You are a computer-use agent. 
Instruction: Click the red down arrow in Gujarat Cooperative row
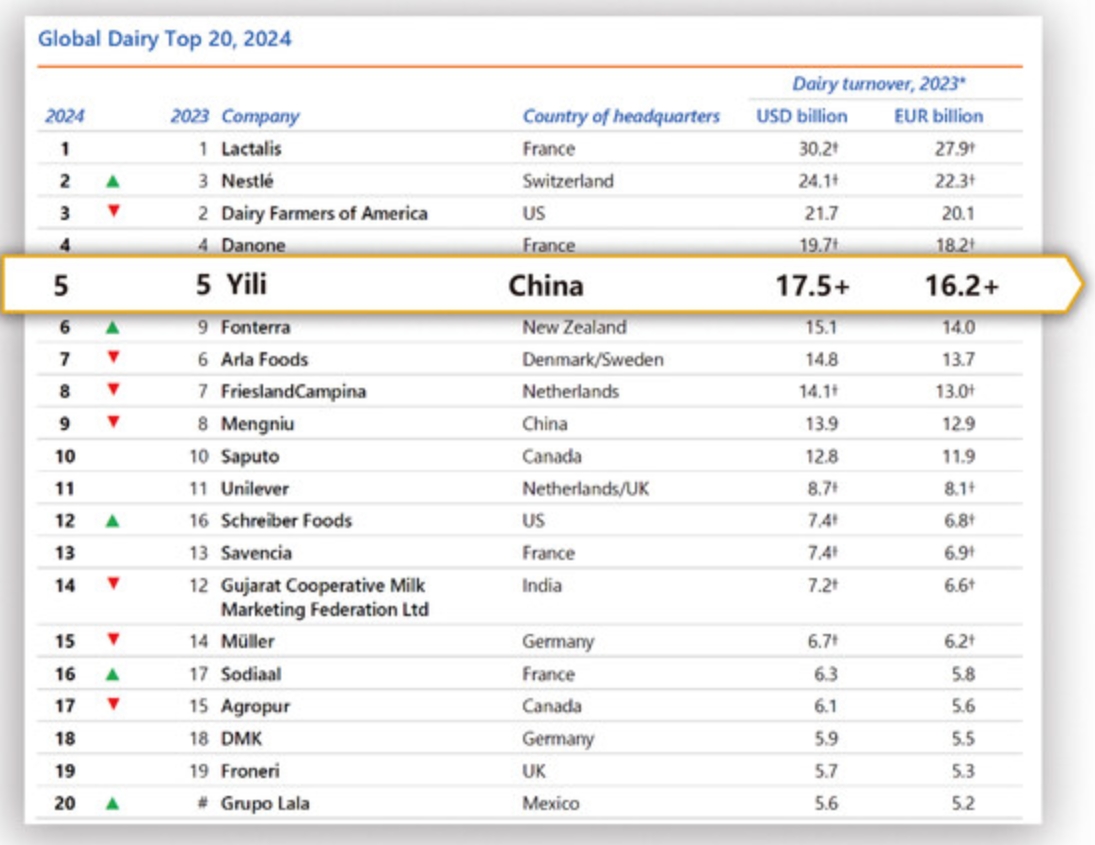pyautogui.click(x=113, y=583)
